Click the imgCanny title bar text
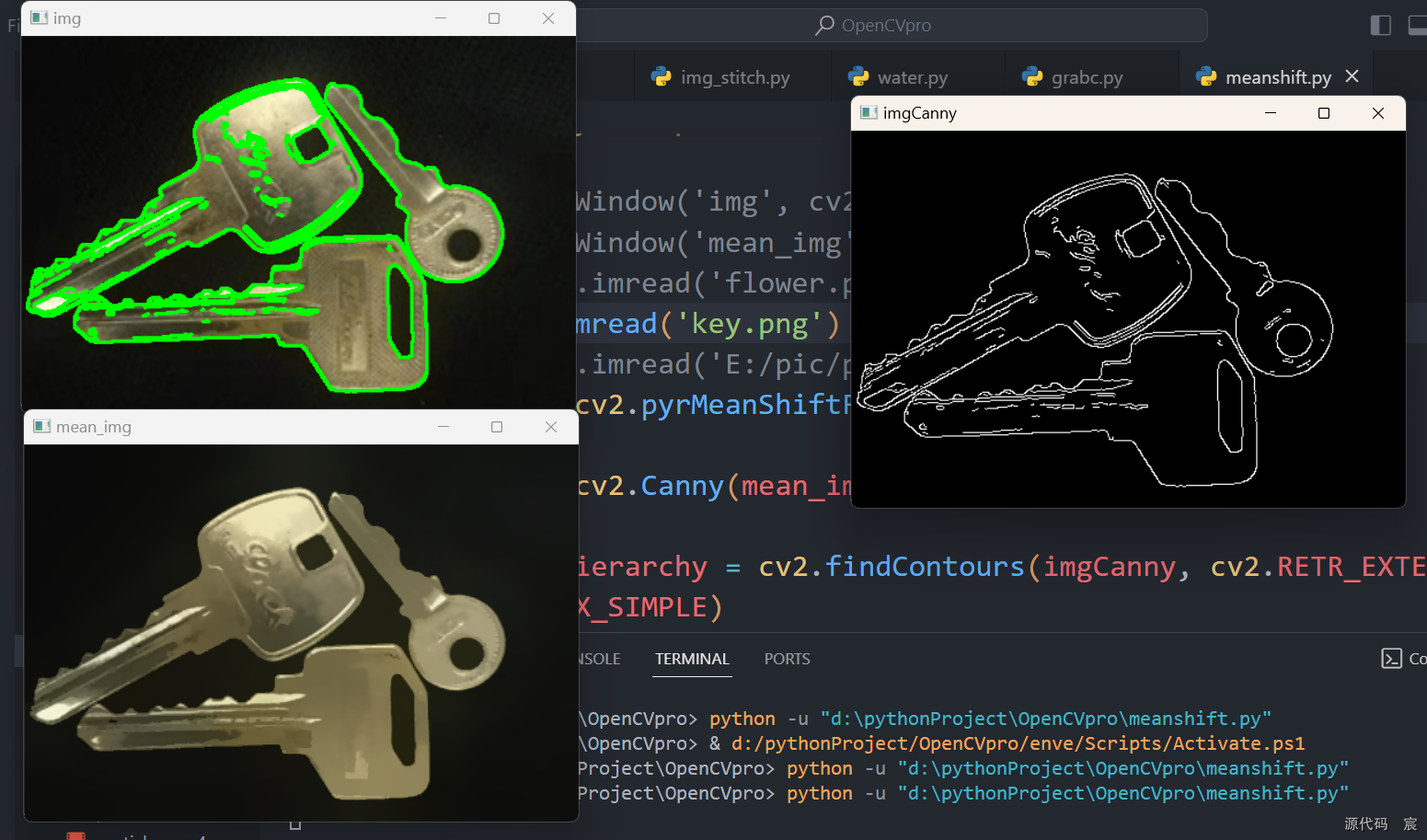1427x840 pixels. coord(920,113)
